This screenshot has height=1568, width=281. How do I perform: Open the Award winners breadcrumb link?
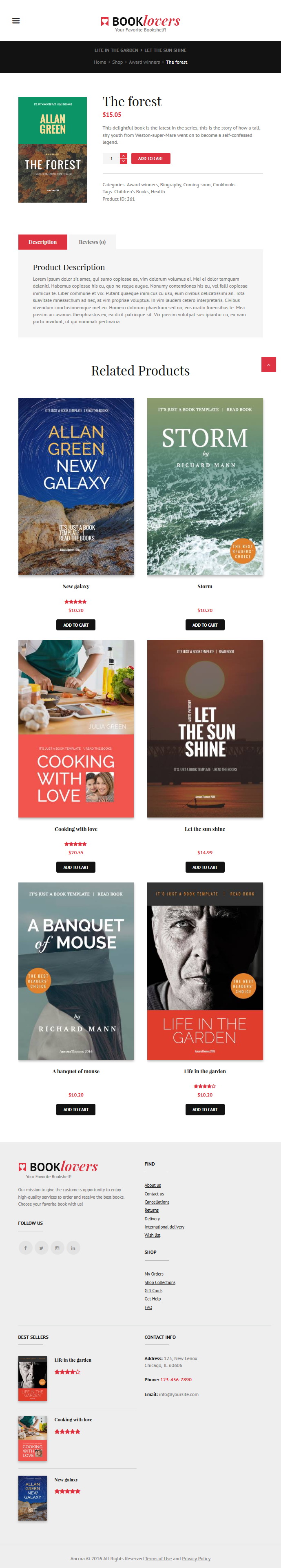click(x=144, y=62)
